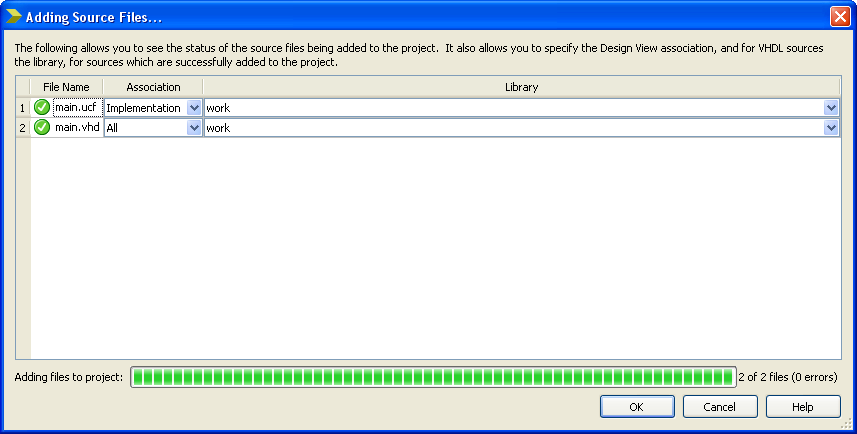
Task: Click the green file-adding progress bar
Action: pyautogui.click(x=432, y=377)
